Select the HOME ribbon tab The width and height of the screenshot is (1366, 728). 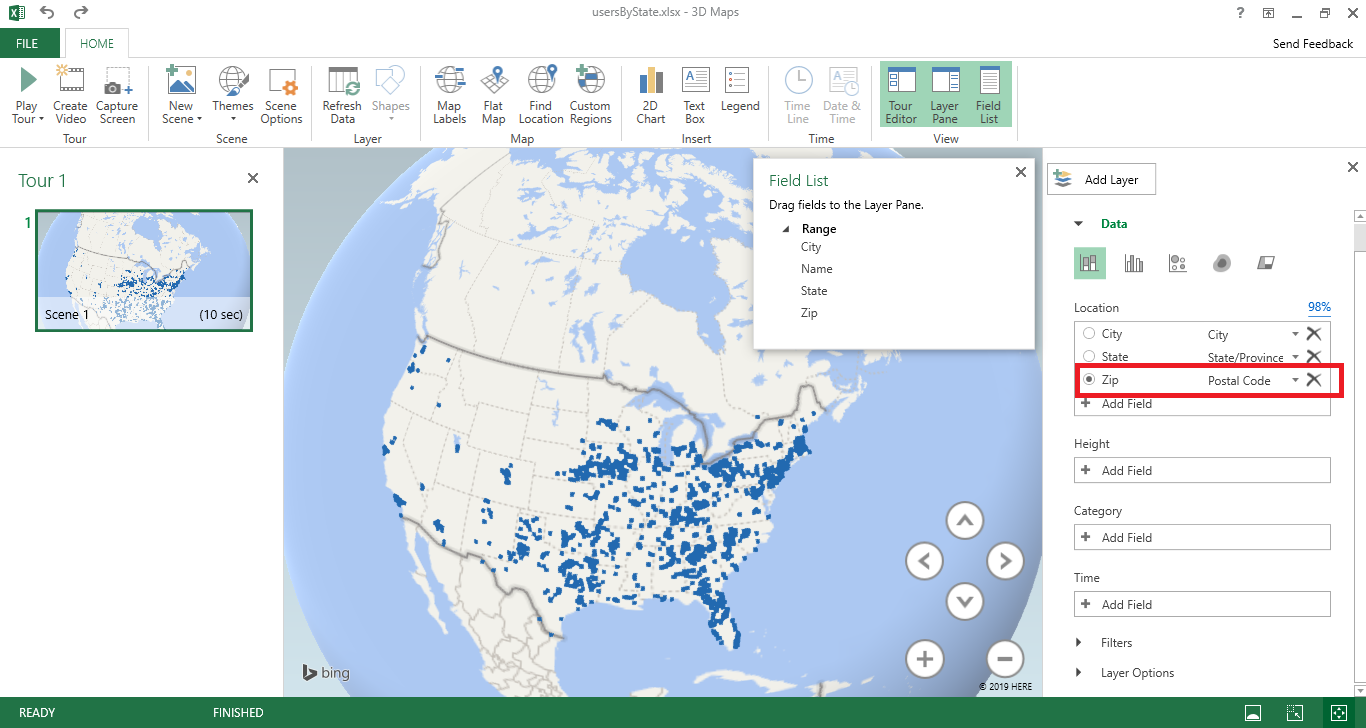(97, 43)
